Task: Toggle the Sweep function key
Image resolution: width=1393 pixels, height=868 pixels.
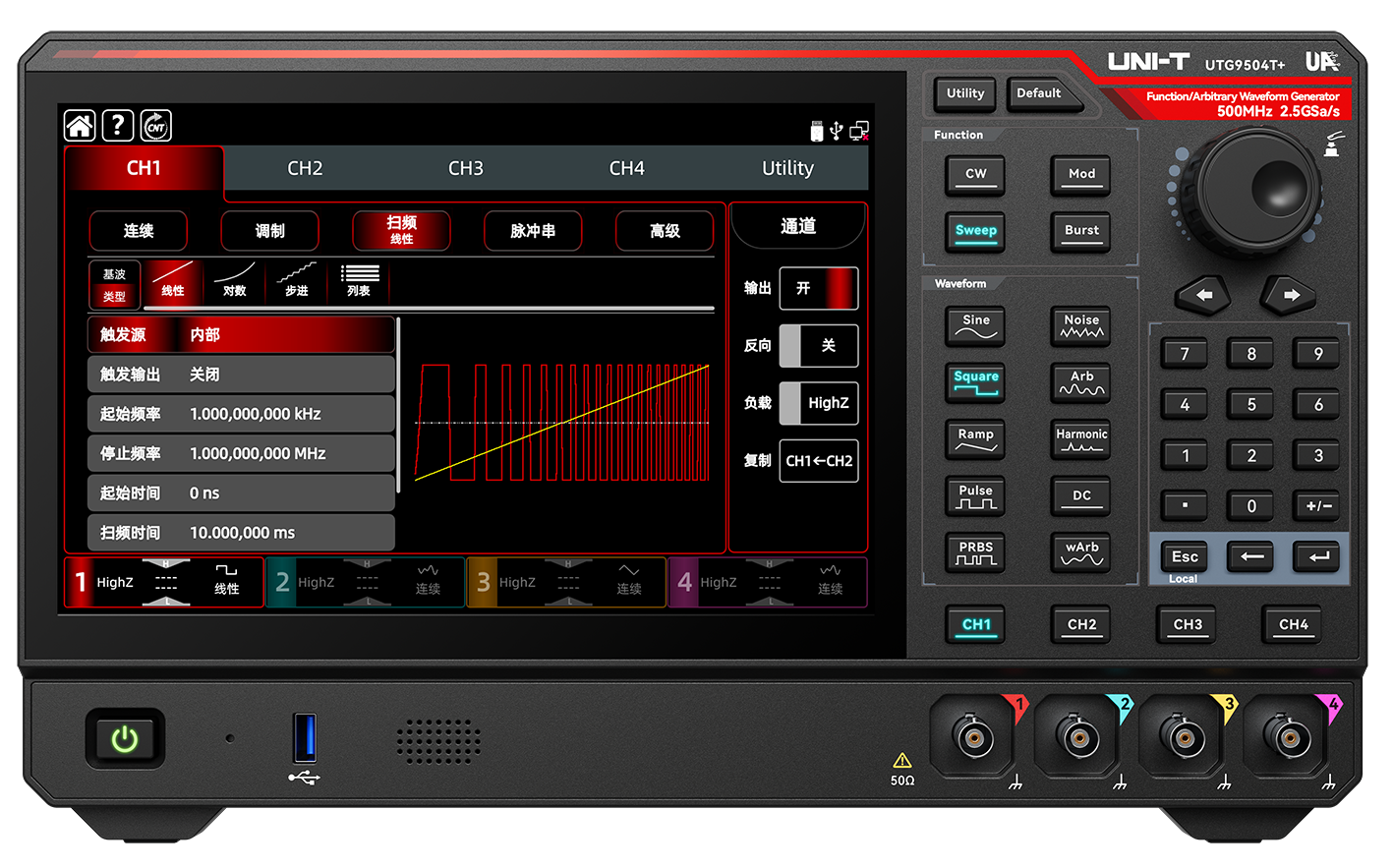Action: pos(975,232)
